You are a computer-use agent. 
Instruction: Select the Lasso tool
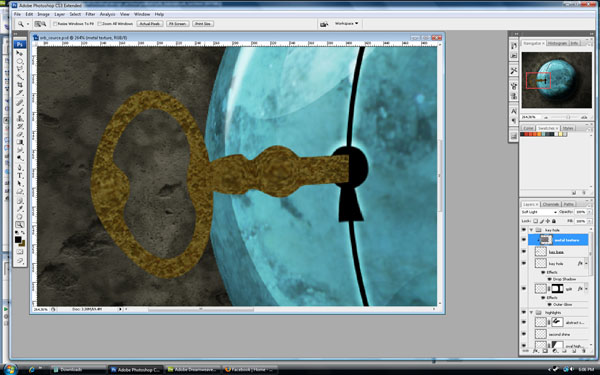coord(20,69)
